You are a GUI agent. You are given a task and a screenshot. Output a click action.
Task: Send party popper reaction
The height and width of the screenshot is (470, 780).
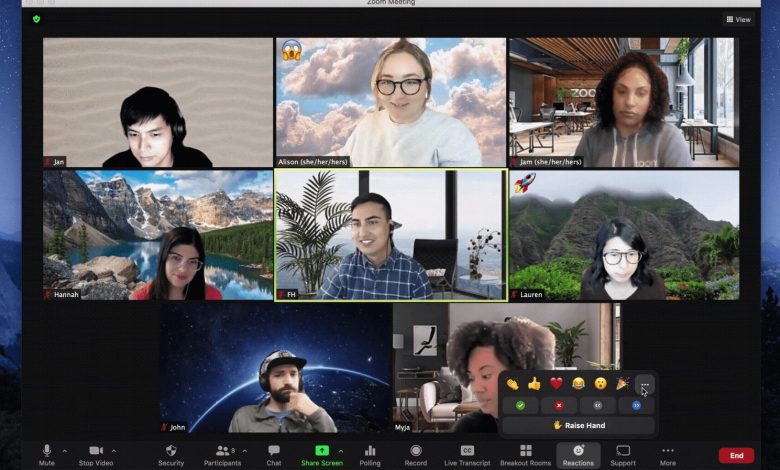[x=622, y=384]
